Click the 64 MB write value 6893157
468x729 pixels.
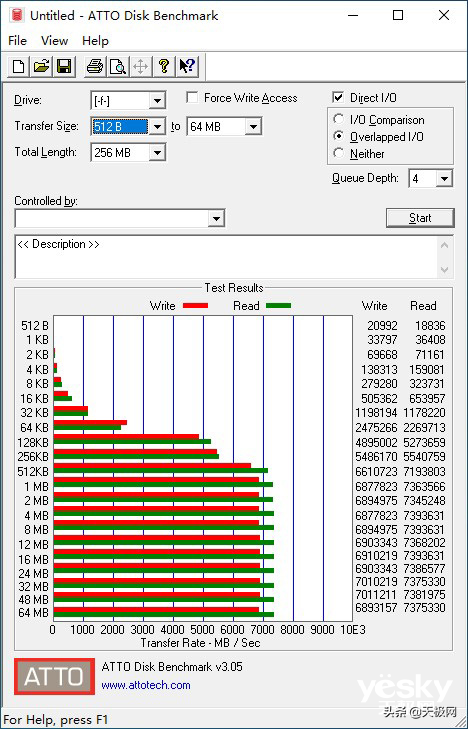tap(377, 608)
